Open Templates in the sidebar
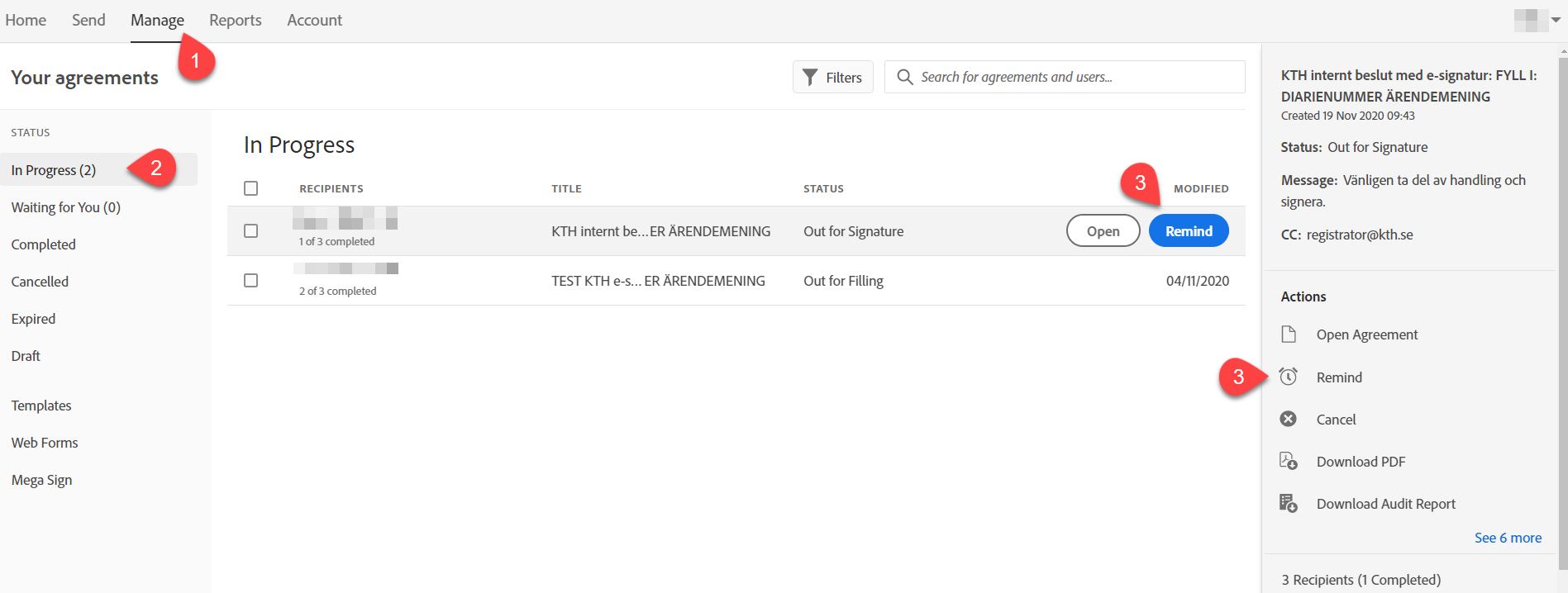This screenshot has height=593, width=1568. (41, 406)
